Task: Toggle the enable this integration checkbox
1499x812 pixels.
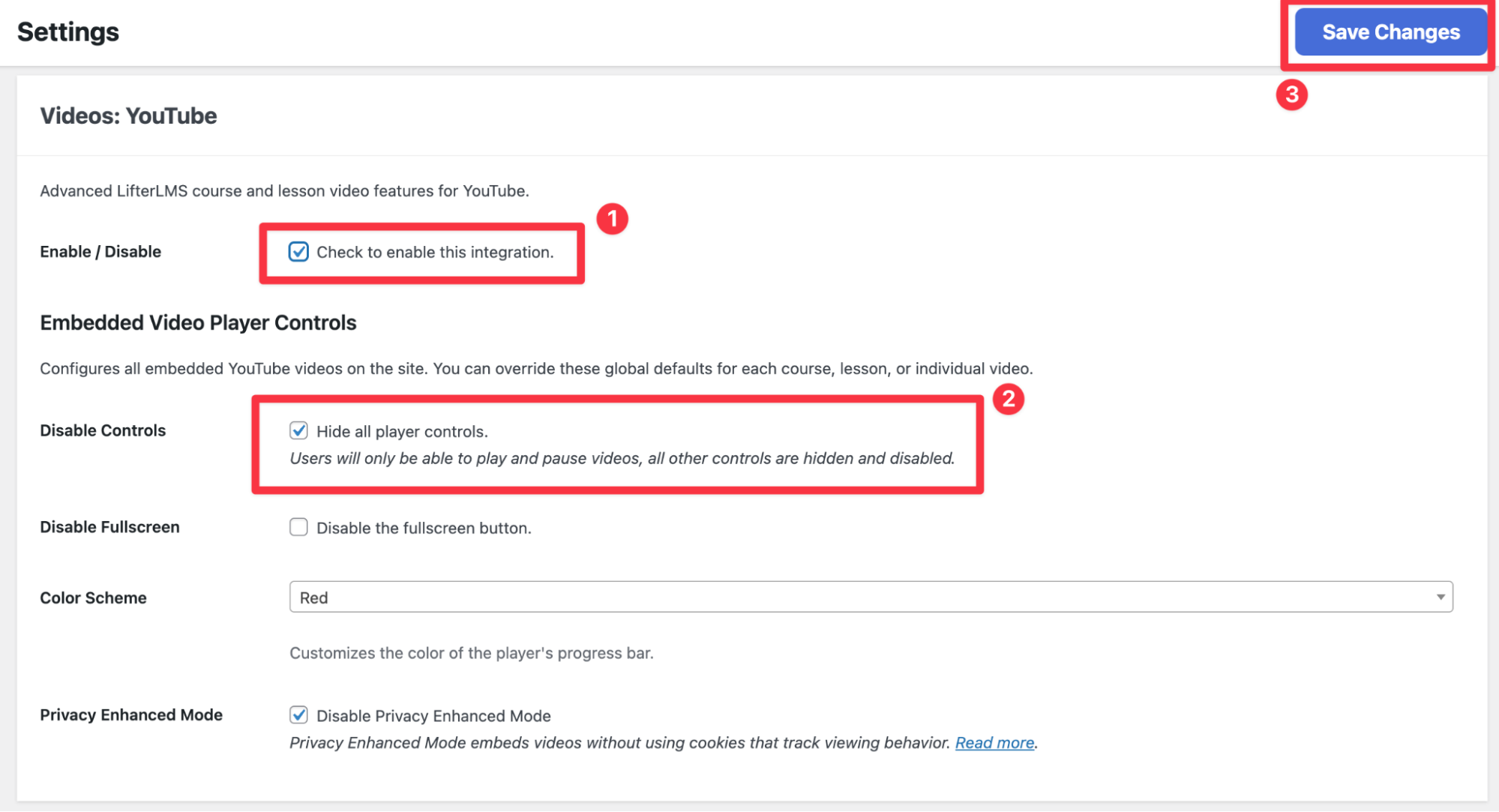Action: click(x=298, y=252)
